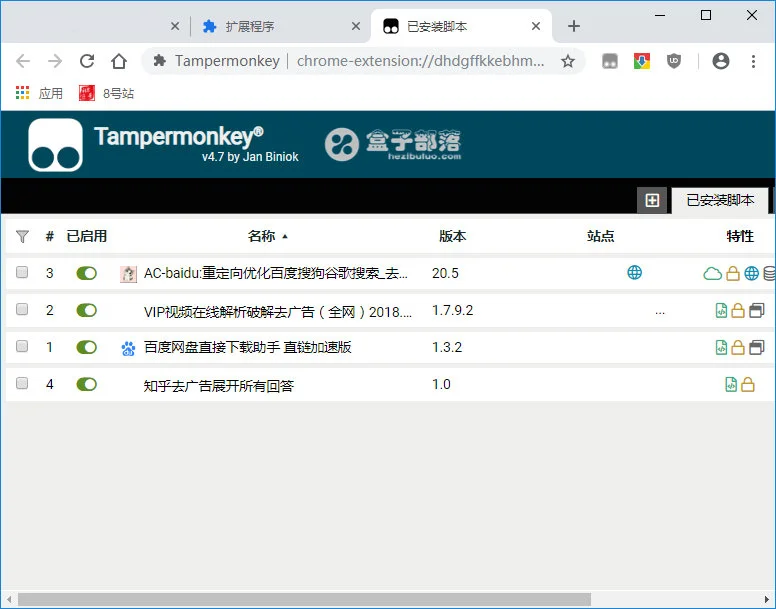Click the globe feature icon beside the AC-baidu lock
Viewport: 776px width, 609px height.
pos(751,273)
